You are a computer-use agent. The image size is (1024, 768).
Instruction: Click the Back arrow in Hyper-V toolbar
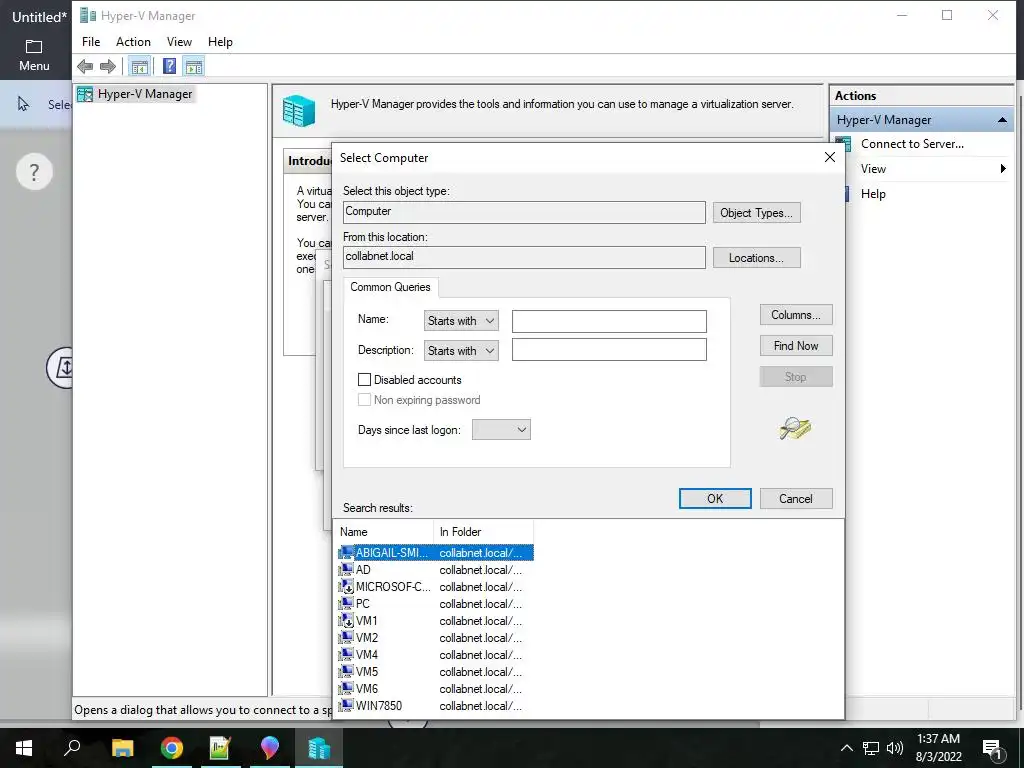(x=85, y=66)
